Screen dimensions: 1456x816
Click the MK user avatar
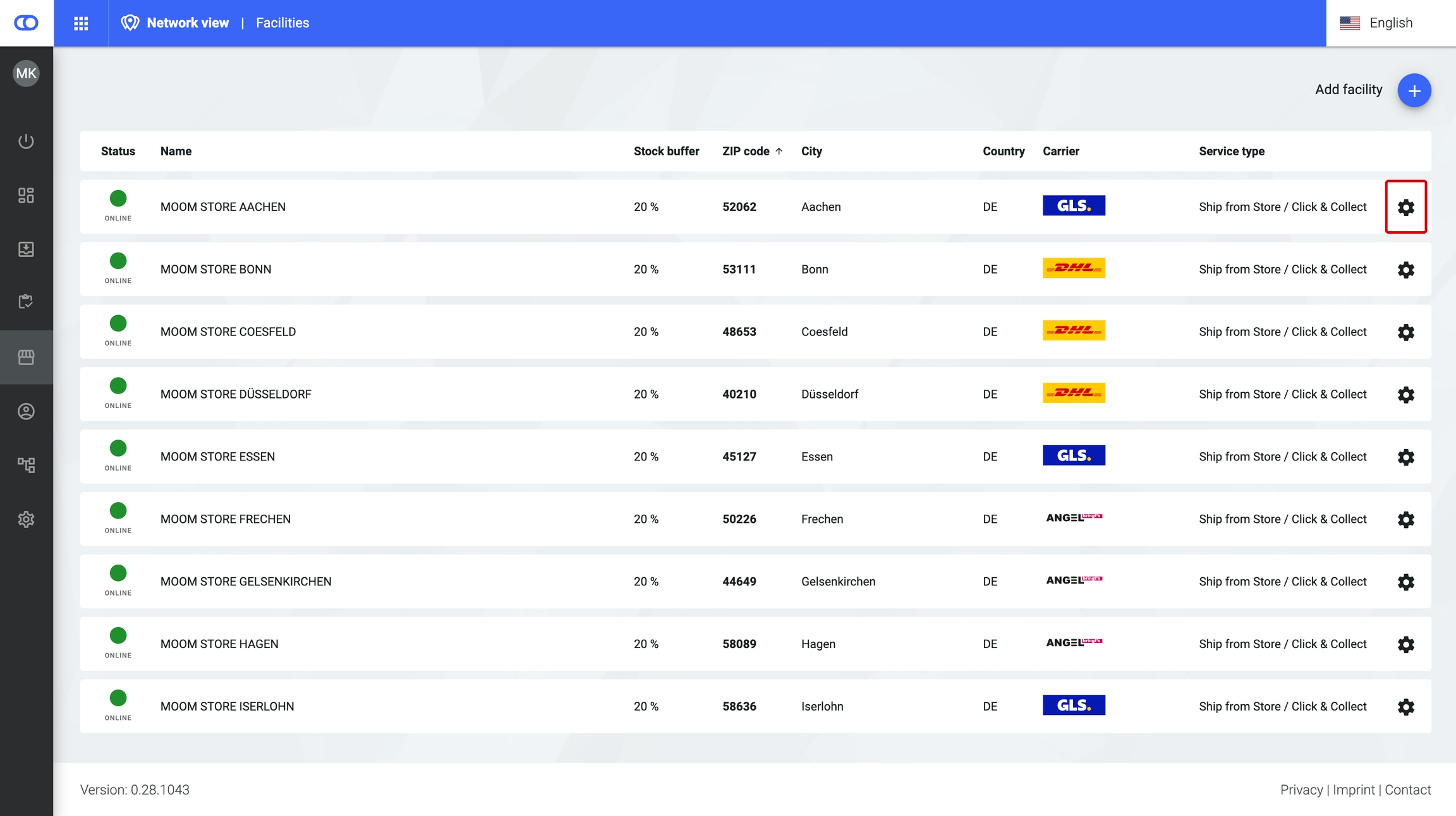point(26,73)
